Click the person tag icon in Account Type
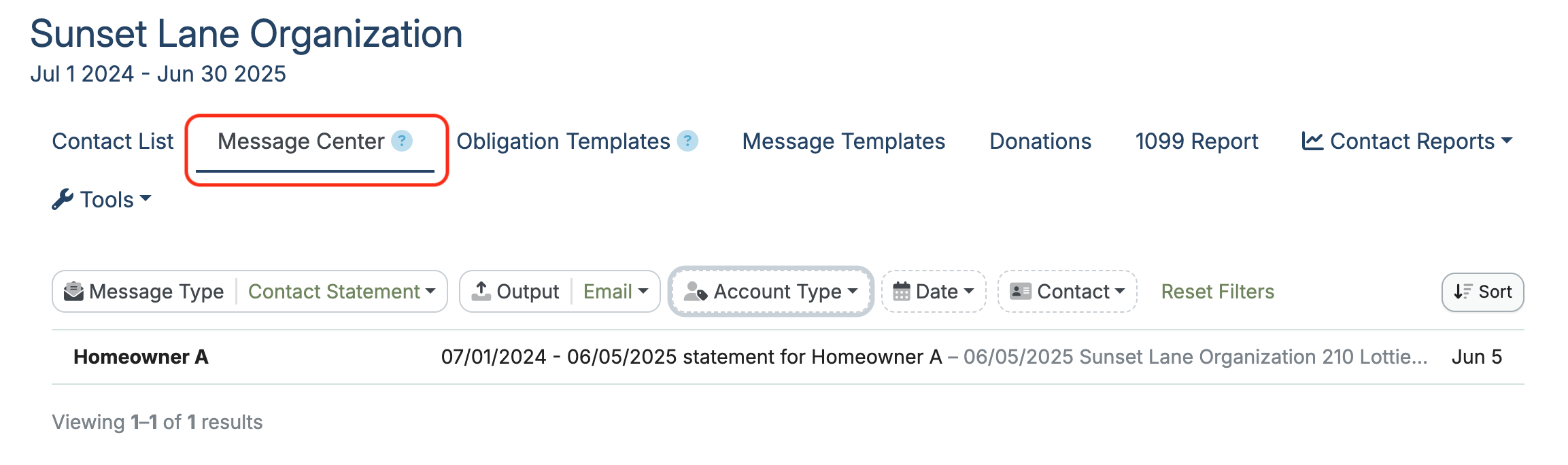 696,291
